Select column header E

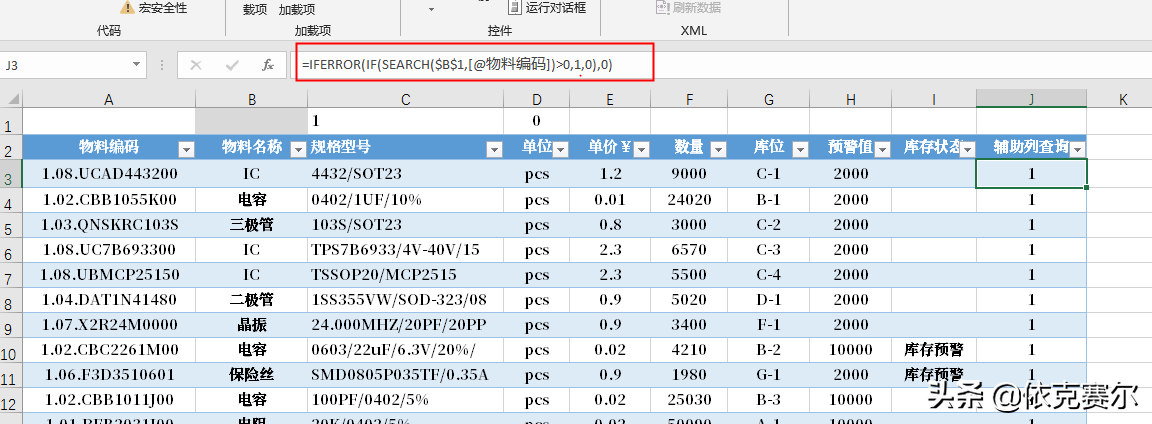coord(610,99)
